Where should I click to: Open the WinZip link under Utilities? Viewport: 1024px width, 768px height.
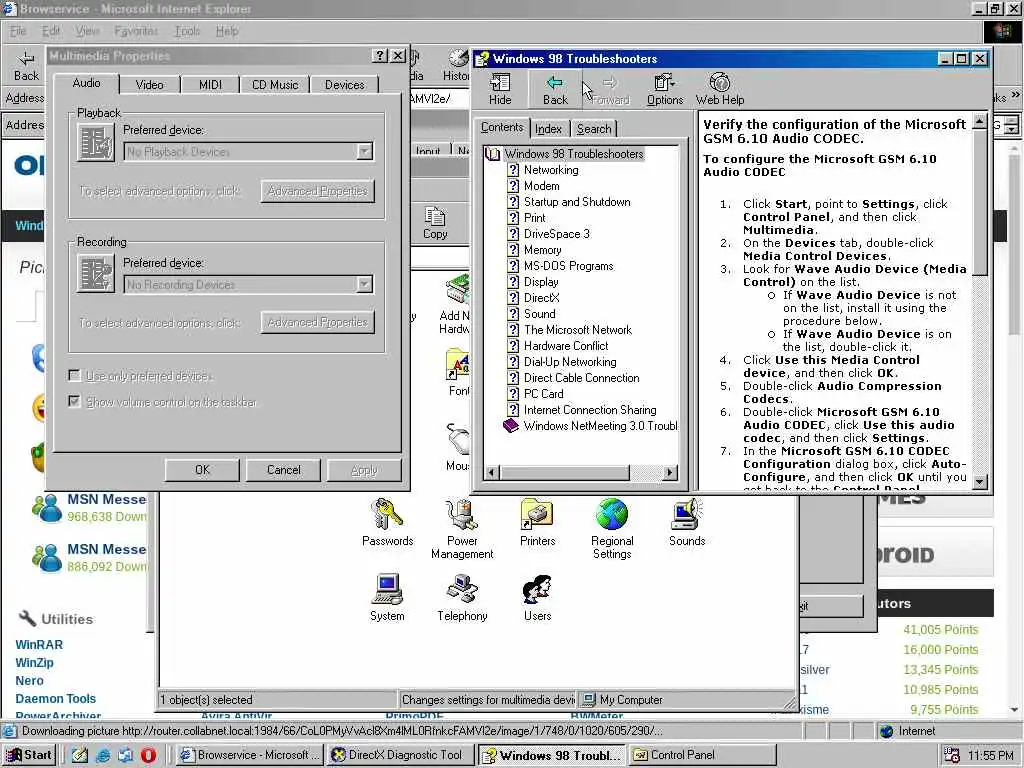[35, 662]
